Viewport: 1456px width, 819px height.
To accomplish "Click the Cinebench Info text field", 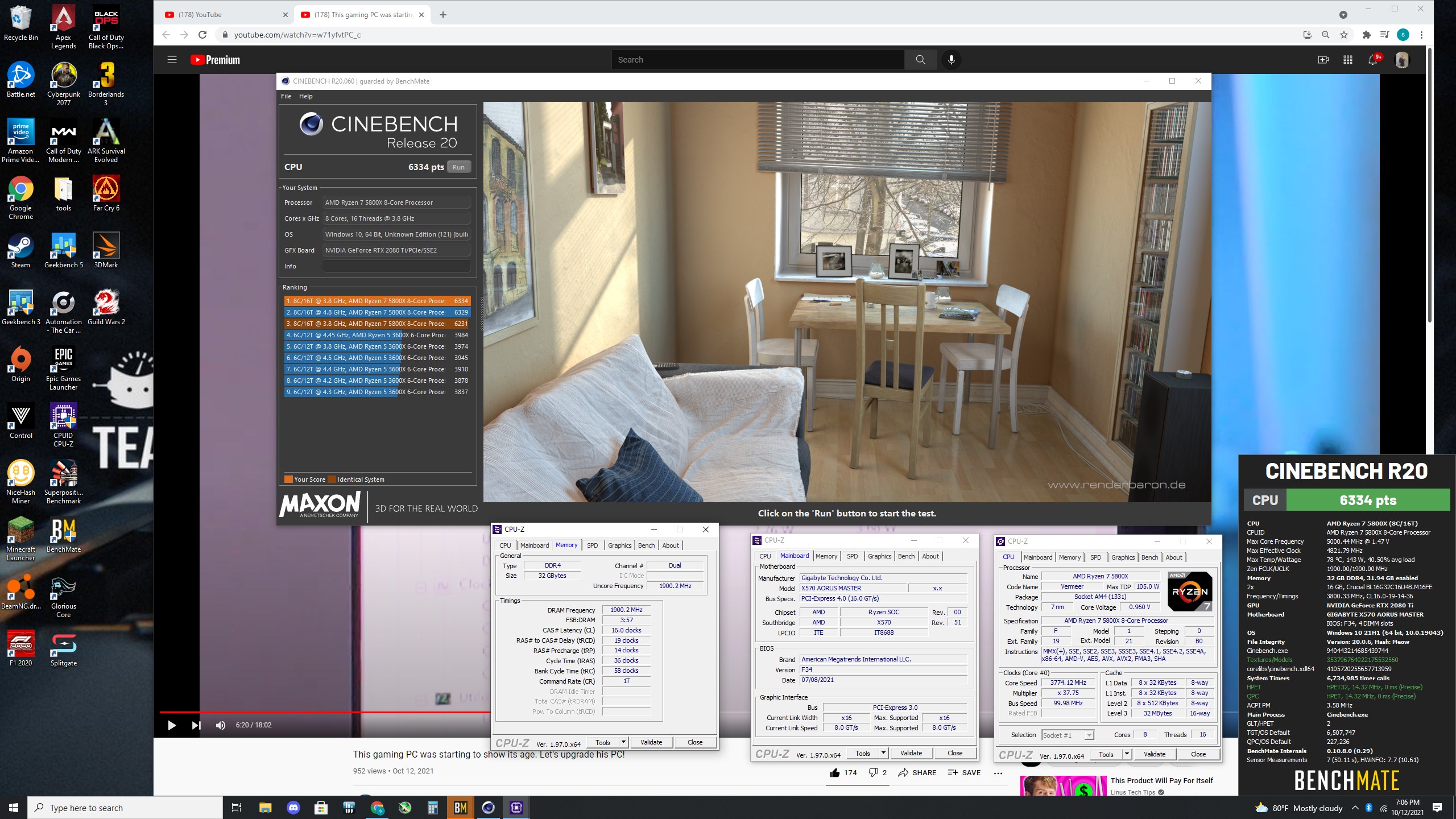I will 396,266.
